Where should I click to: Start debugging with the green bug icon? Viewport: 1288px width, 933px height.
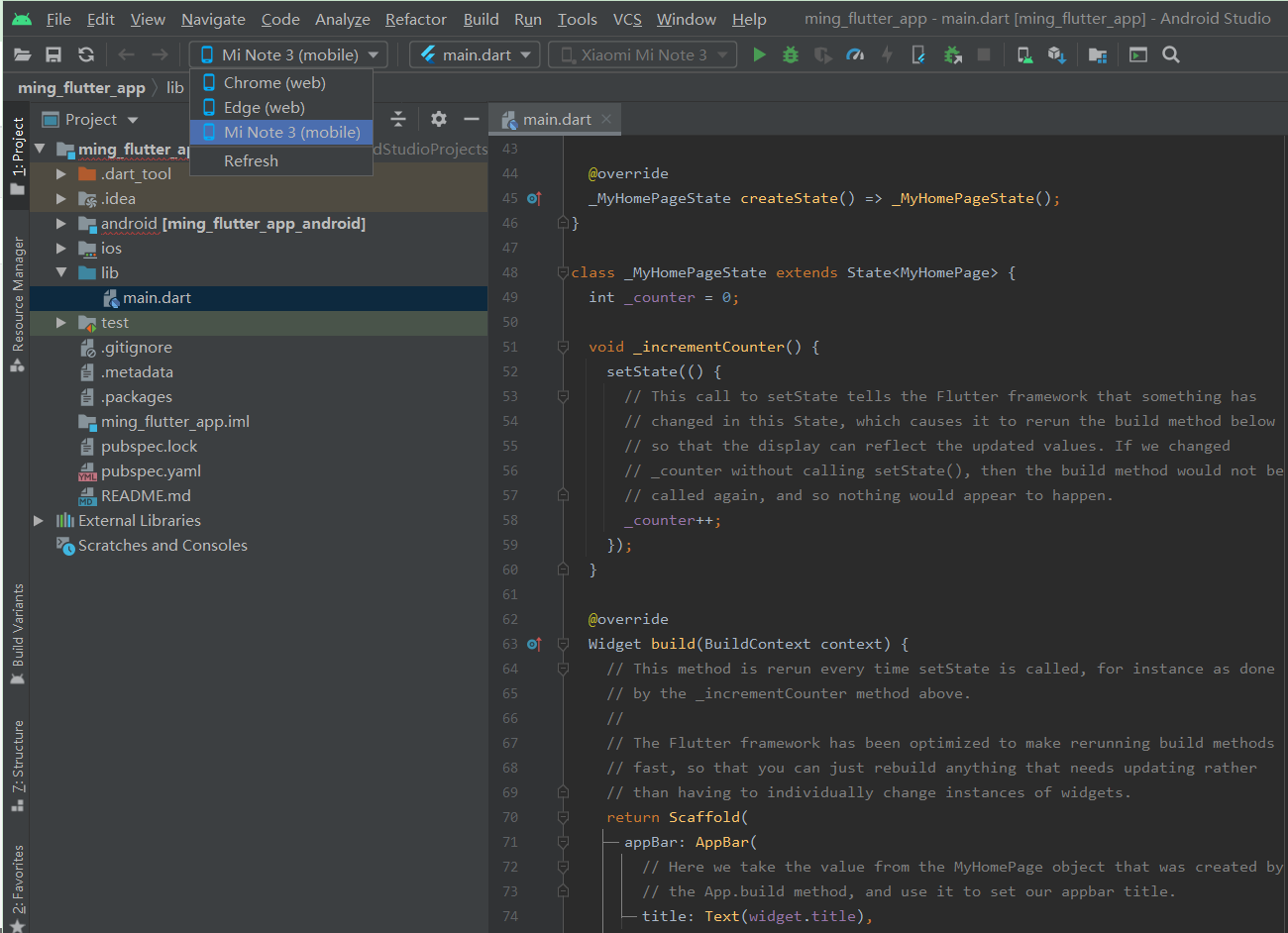(791, 55)
